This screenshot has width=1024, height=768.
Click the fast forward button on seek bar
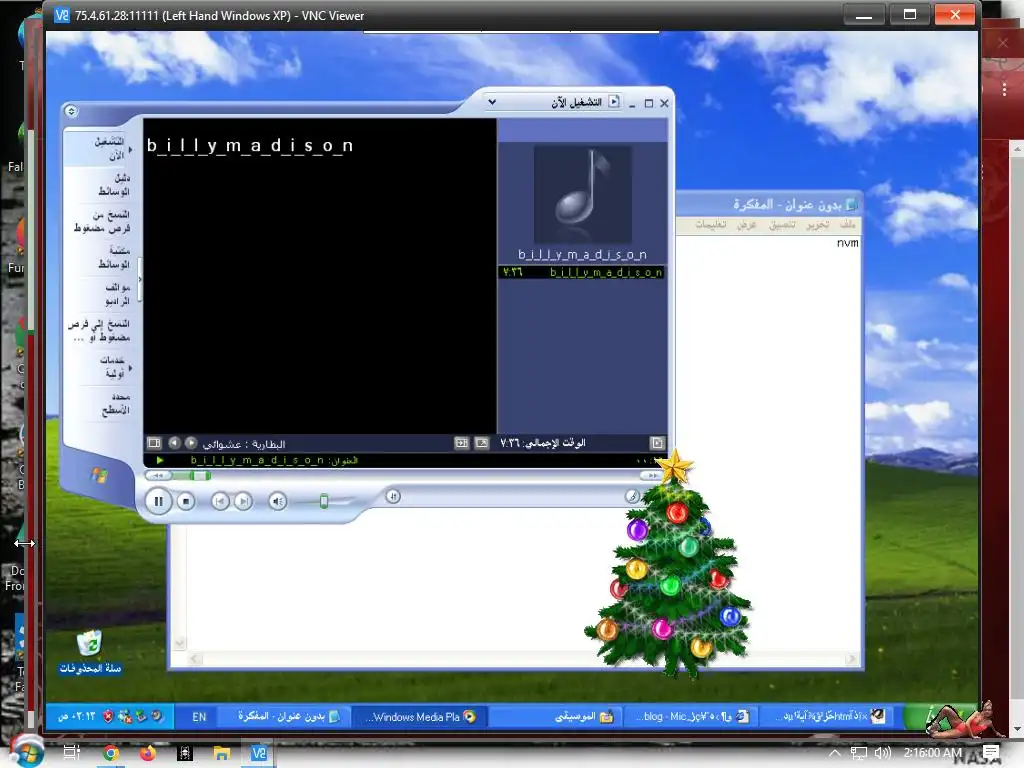pos(652,475)
